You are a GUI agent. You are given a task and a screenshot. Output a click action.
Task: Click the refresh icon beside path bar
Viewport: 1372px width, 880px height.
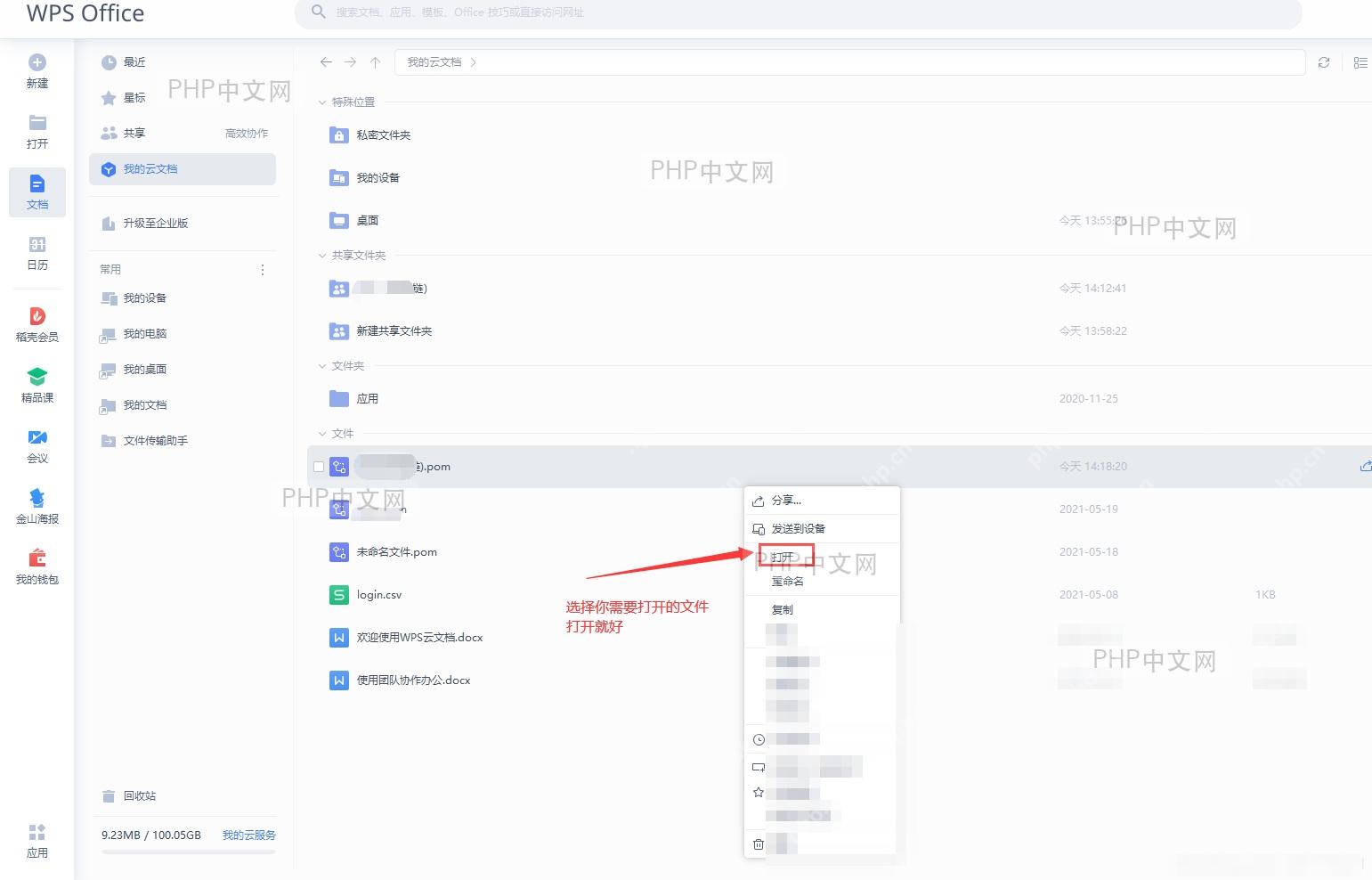point(1324,62)
